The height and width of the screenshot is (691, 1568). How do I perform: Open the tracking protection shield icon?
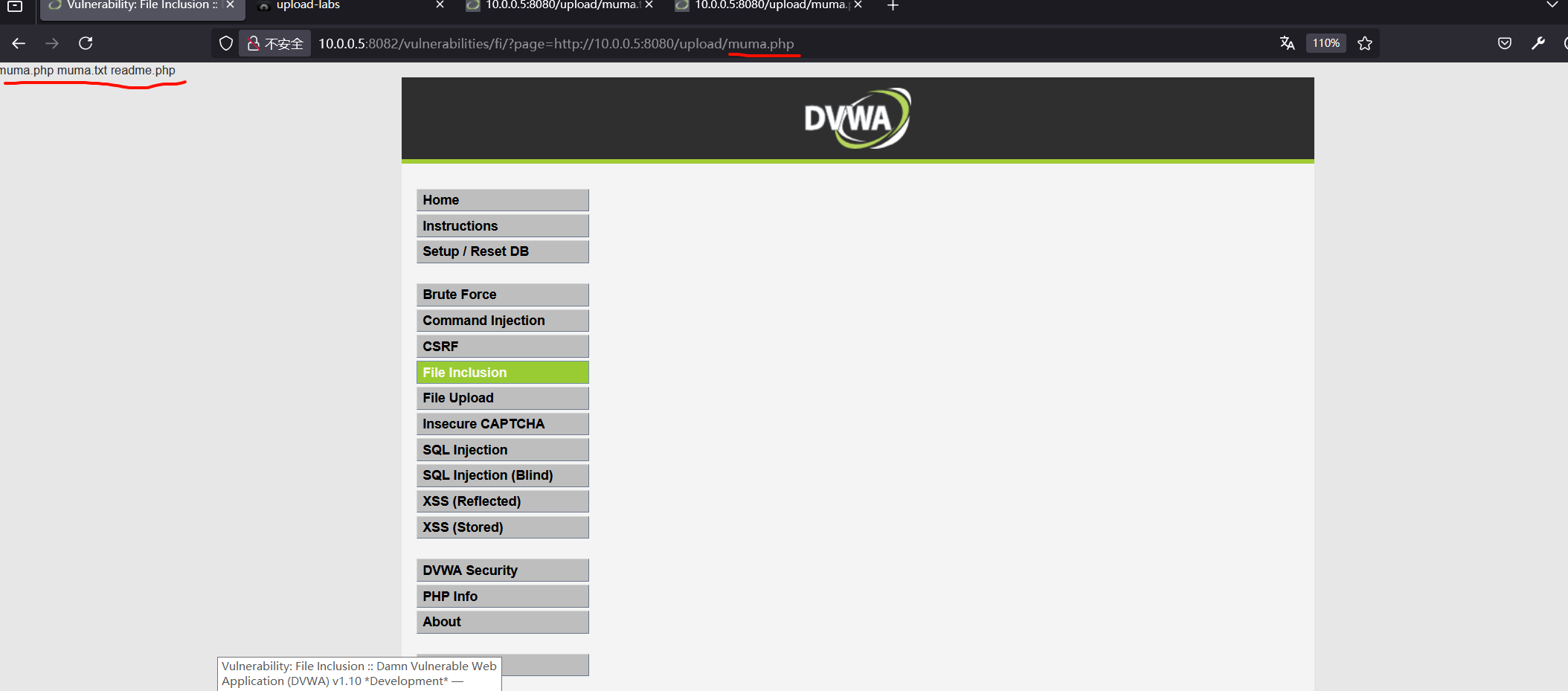226,43
